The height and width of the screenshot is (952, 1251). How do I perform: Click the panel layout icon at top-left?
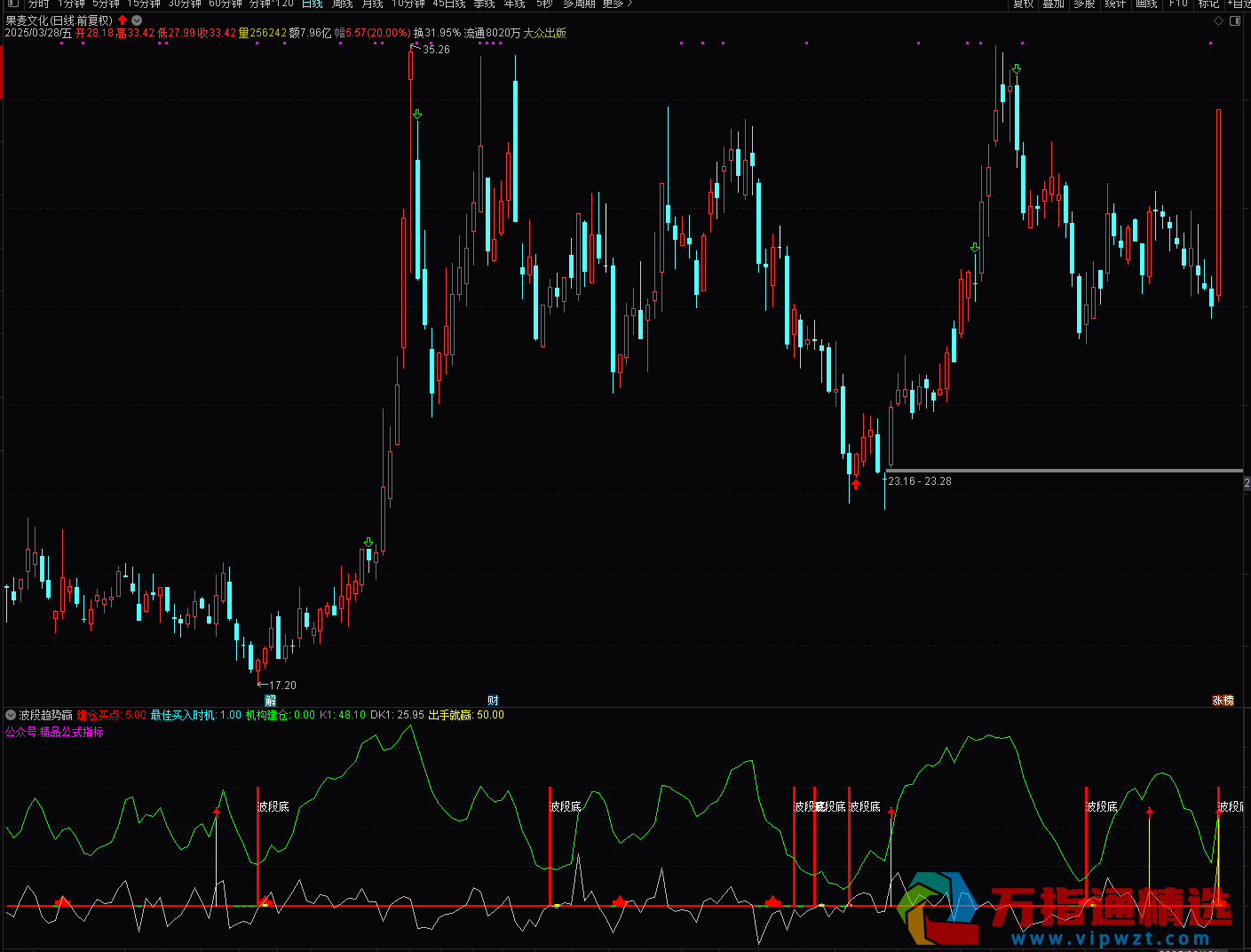(12, 4)
